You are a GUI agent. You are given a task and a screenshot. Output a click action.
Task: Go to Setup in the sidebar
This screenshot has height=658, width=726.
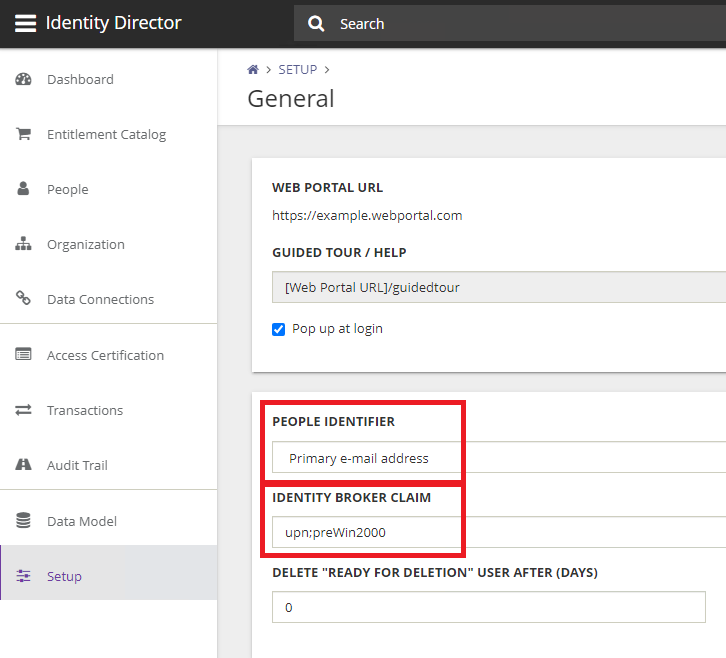click(64, 576)
